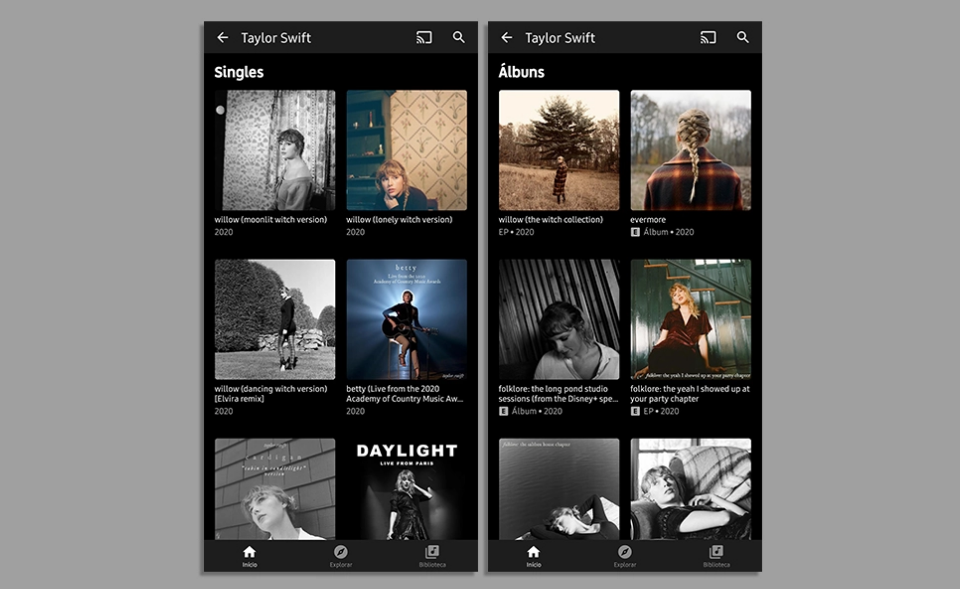Select Início tab on Álbuns screen

(533, 556)
